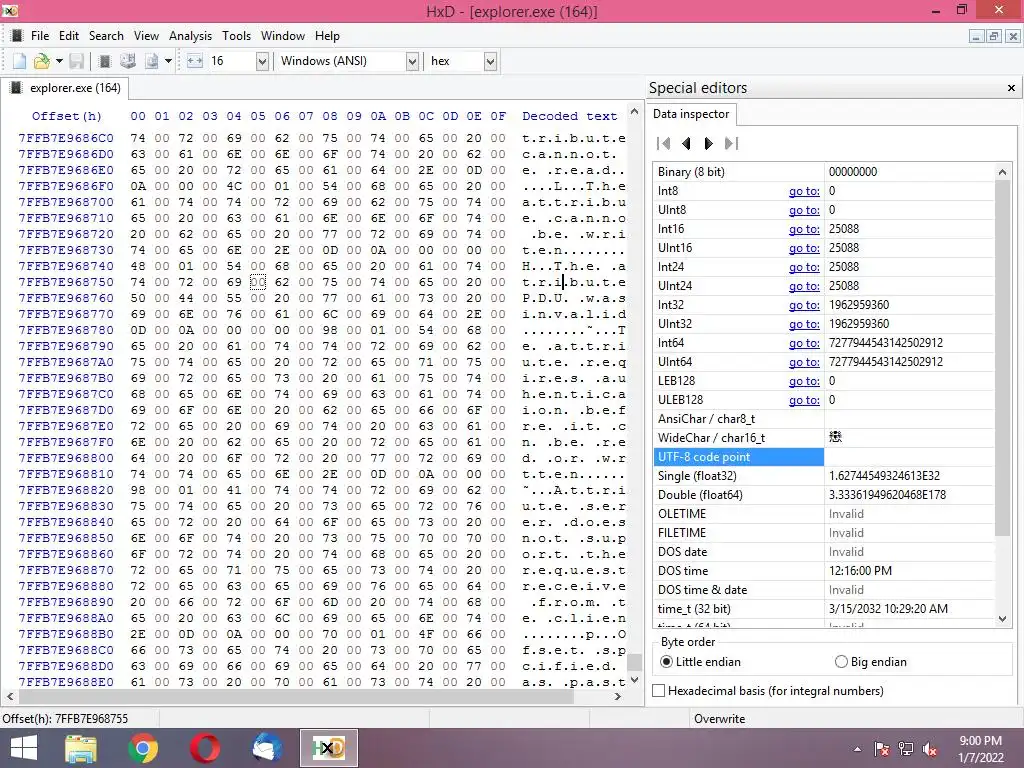The height and width of the screenshot is (768, 1024).
Task: Open the bytes per row 16 dropdown
Action: coord(262,61)
